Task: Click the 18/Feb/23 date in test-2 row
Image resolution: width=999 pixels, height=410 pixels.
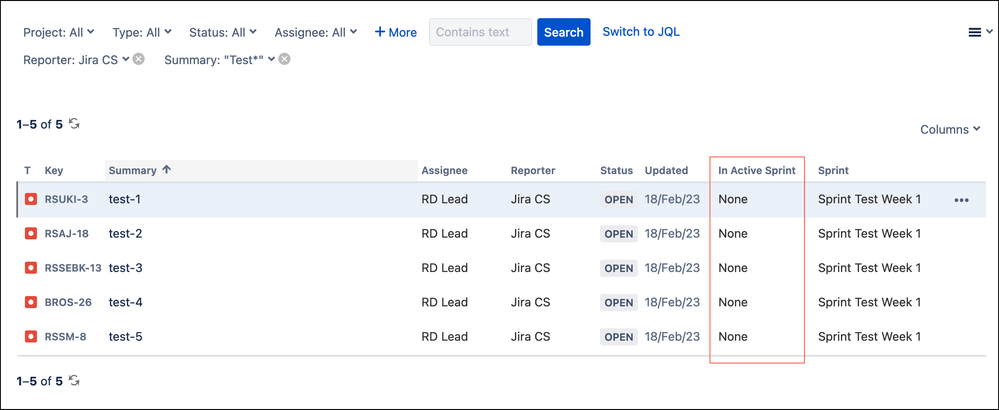Action: click(672, 234)
